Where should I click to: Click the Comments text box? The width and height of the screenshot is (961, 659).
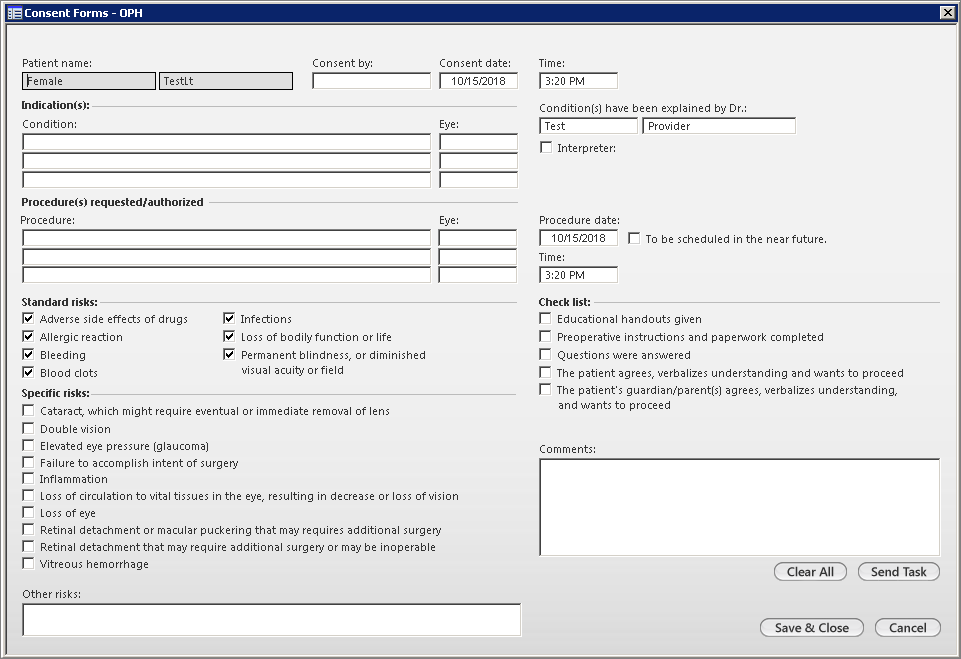pos(739,507)
